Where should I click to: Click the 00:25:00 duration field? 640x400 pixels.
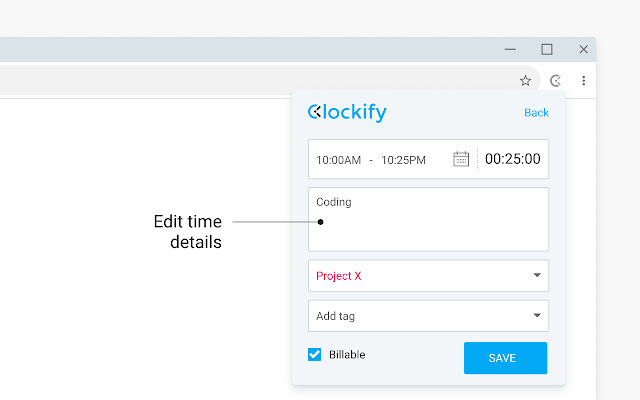coord(512,159)
